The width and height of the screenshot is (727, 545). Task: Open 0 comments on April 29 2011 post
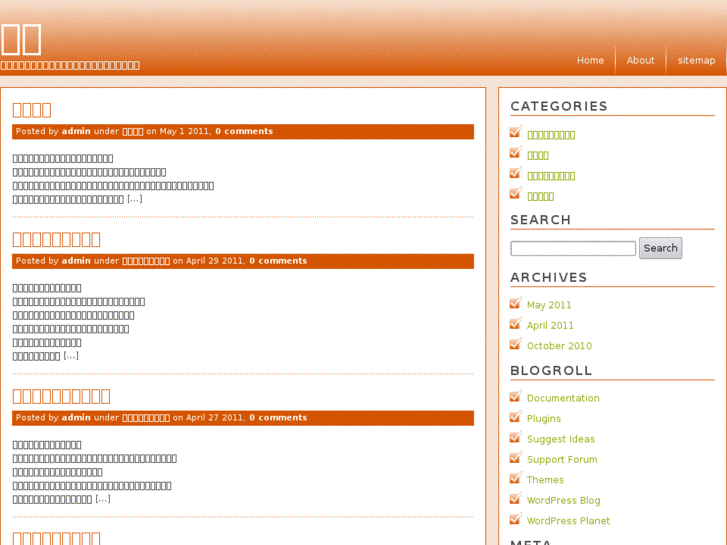point(278,261)
